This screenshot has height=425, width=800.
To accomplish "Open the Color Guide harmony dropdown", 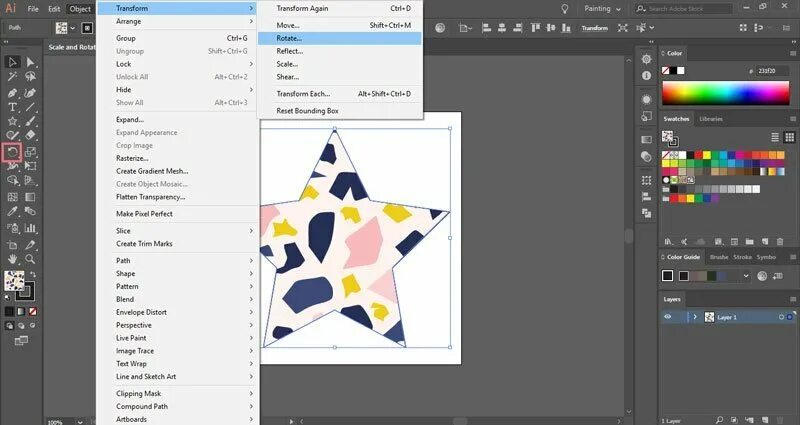I will coord(746,276).
